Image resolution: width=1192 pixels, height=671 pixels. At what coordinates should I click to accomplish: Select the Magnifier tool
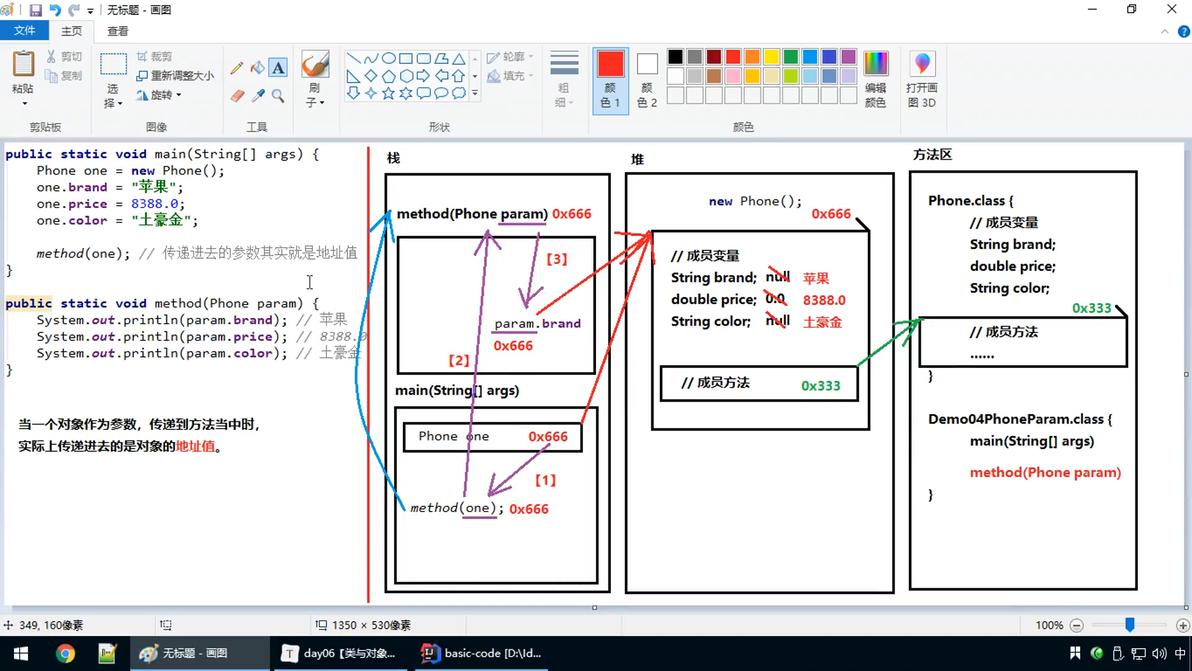point(278,96)
